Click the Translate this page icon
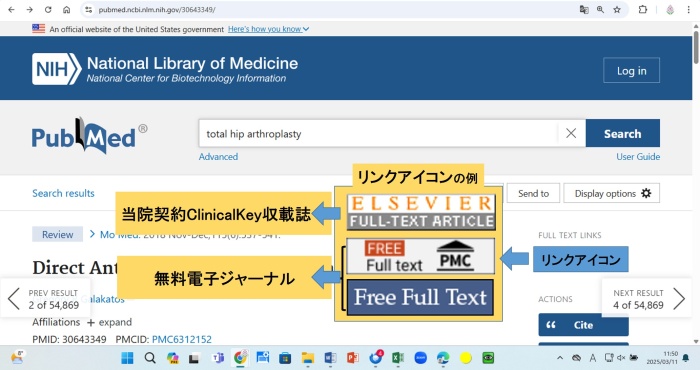The image size is (700, 370). (583, 9)
